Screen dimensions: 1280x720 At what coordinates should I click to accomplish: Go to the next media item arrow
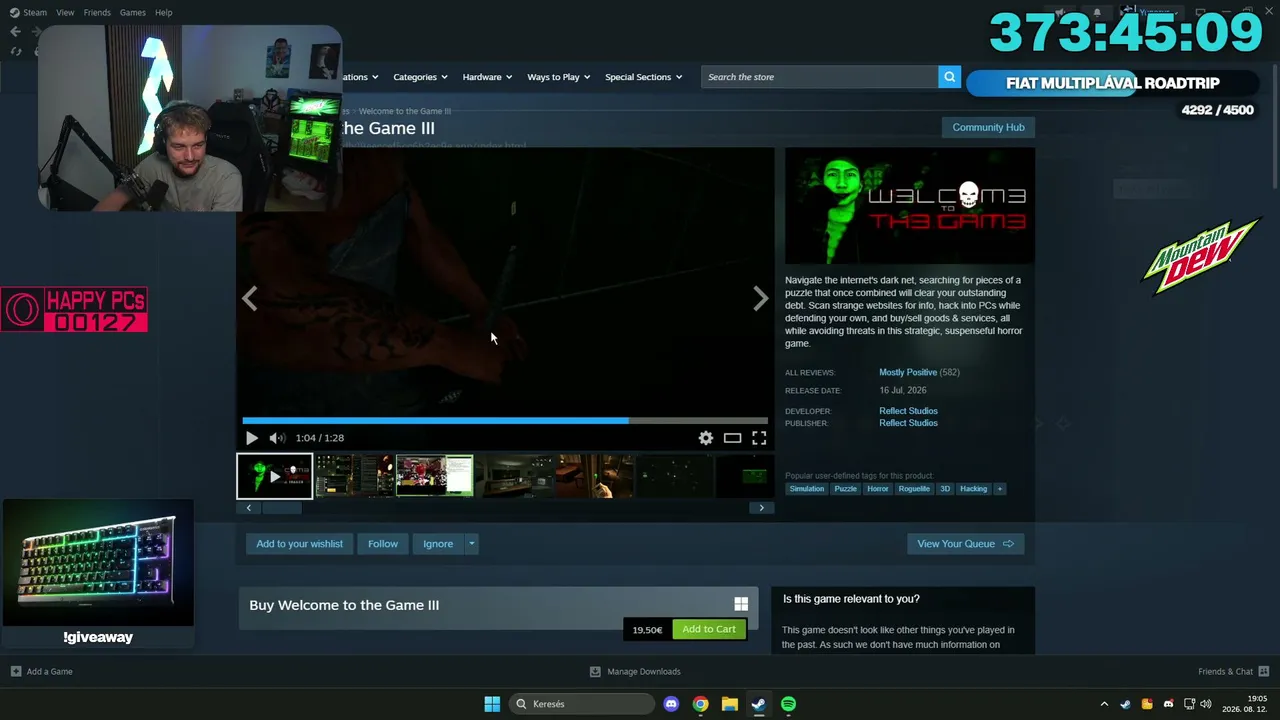pos(761,299)
